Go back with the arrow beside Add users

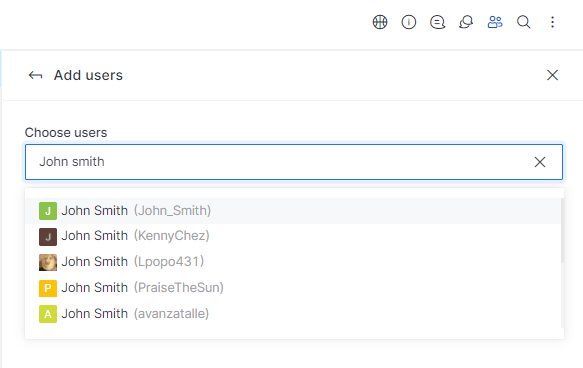click(x=36, y=75)
